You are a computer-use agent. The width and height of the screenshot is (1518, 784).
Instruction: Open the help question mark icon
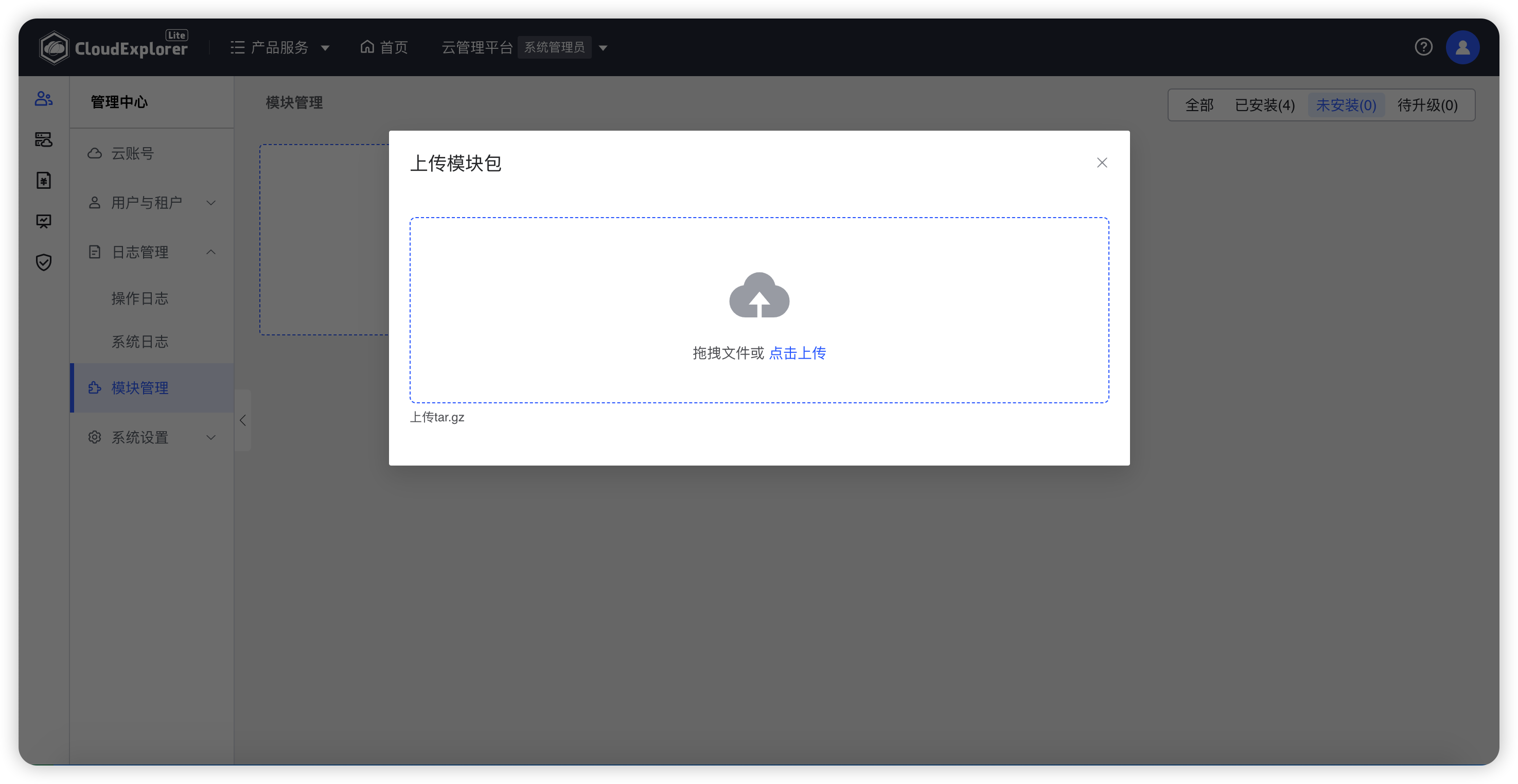pyautogui.click(x=1423, y=46)
